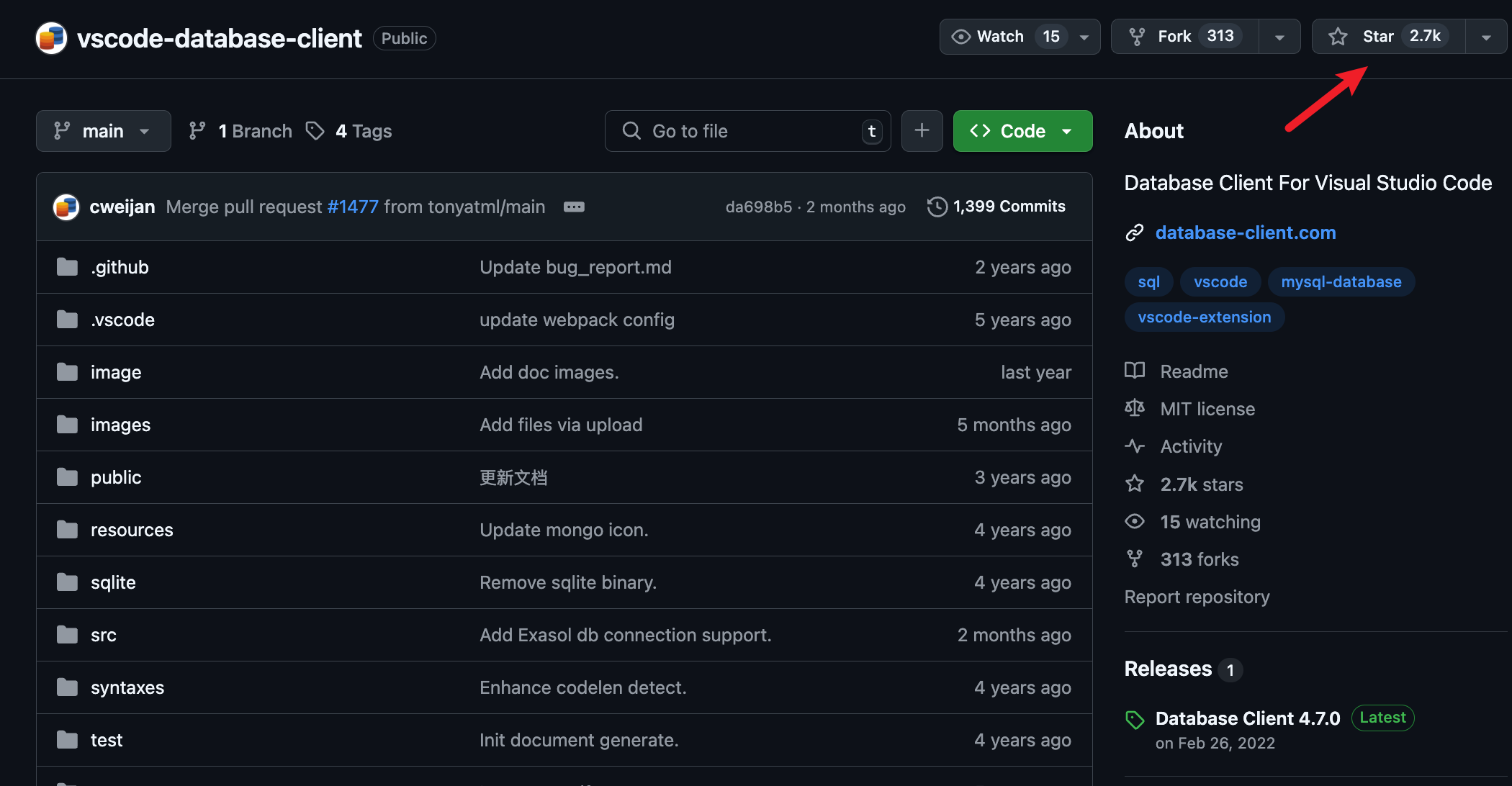Open the cweijan author link
The image size is (1512, 786).
[x=122, y=207]
